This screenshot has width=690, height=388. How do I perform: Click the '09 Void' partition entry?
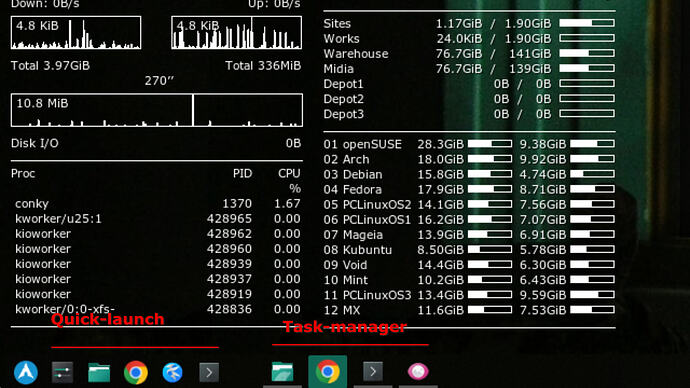coord(345,265)
